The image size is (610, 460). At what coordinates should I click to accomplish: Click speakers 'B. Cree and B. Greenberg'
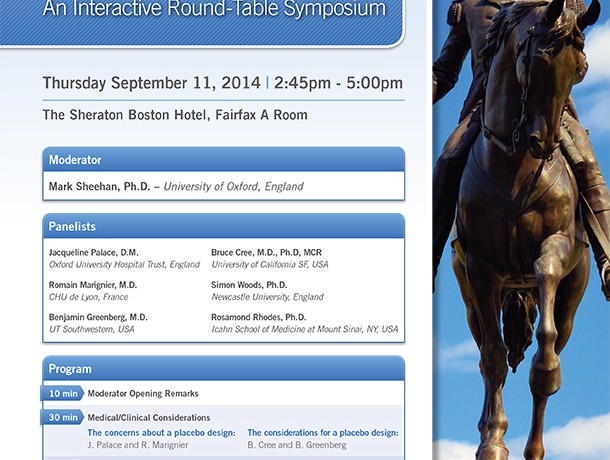tap(297, 445)
